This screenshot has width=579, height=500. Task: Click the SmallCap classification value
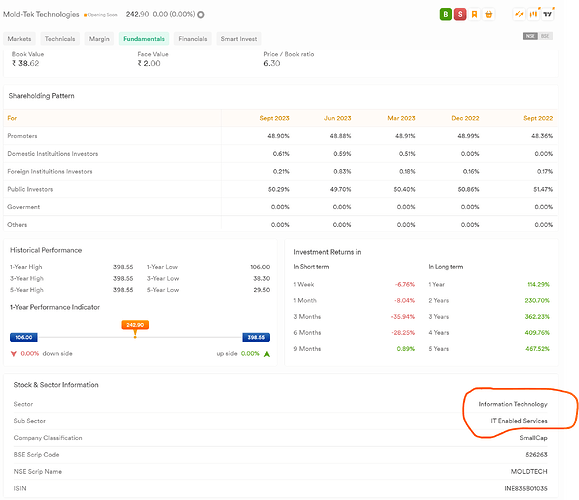pyautogui.click(x=534, y=438)
